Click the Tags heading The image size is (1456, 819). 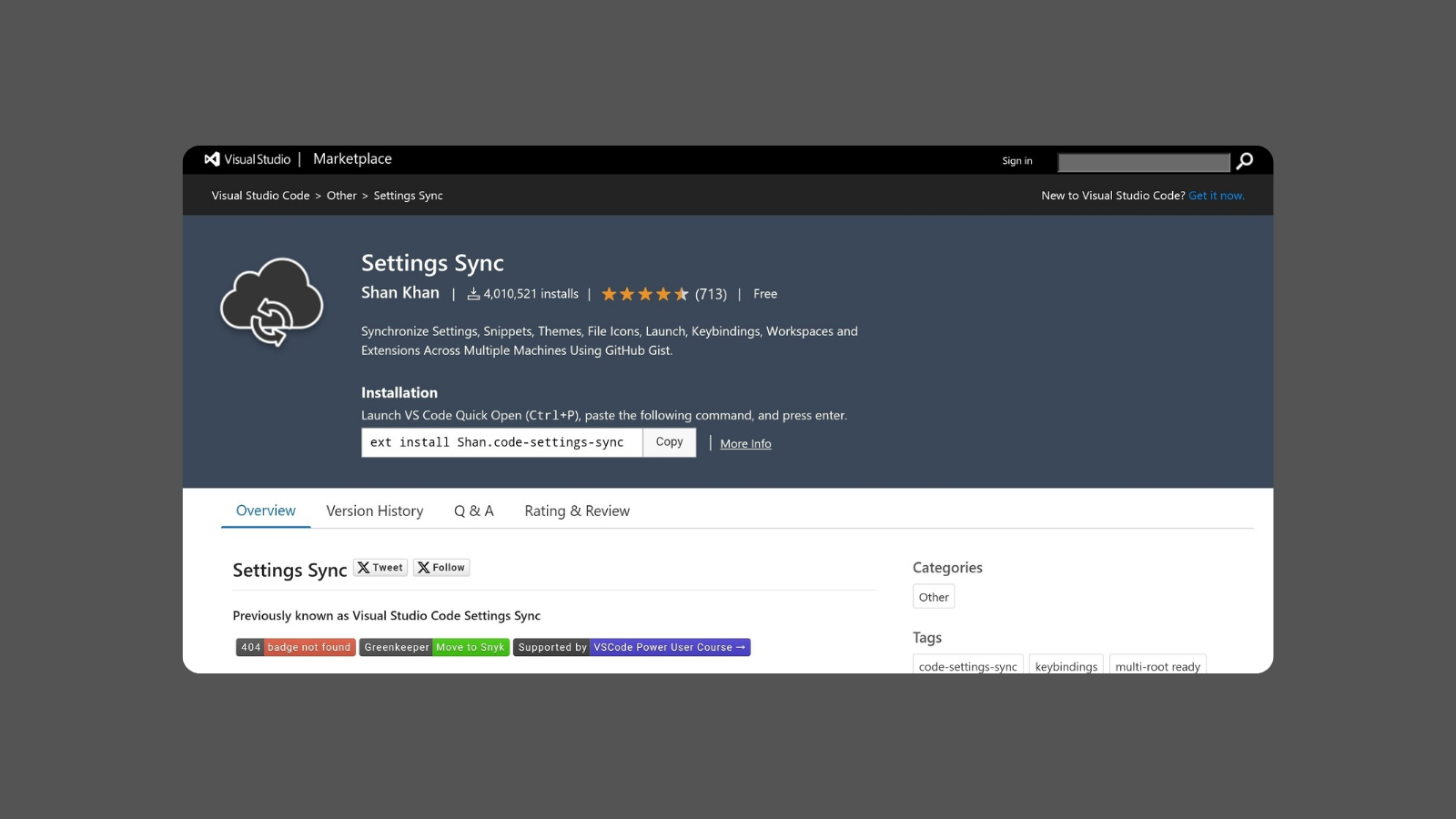pyautogui.click(x=927, y=637)
